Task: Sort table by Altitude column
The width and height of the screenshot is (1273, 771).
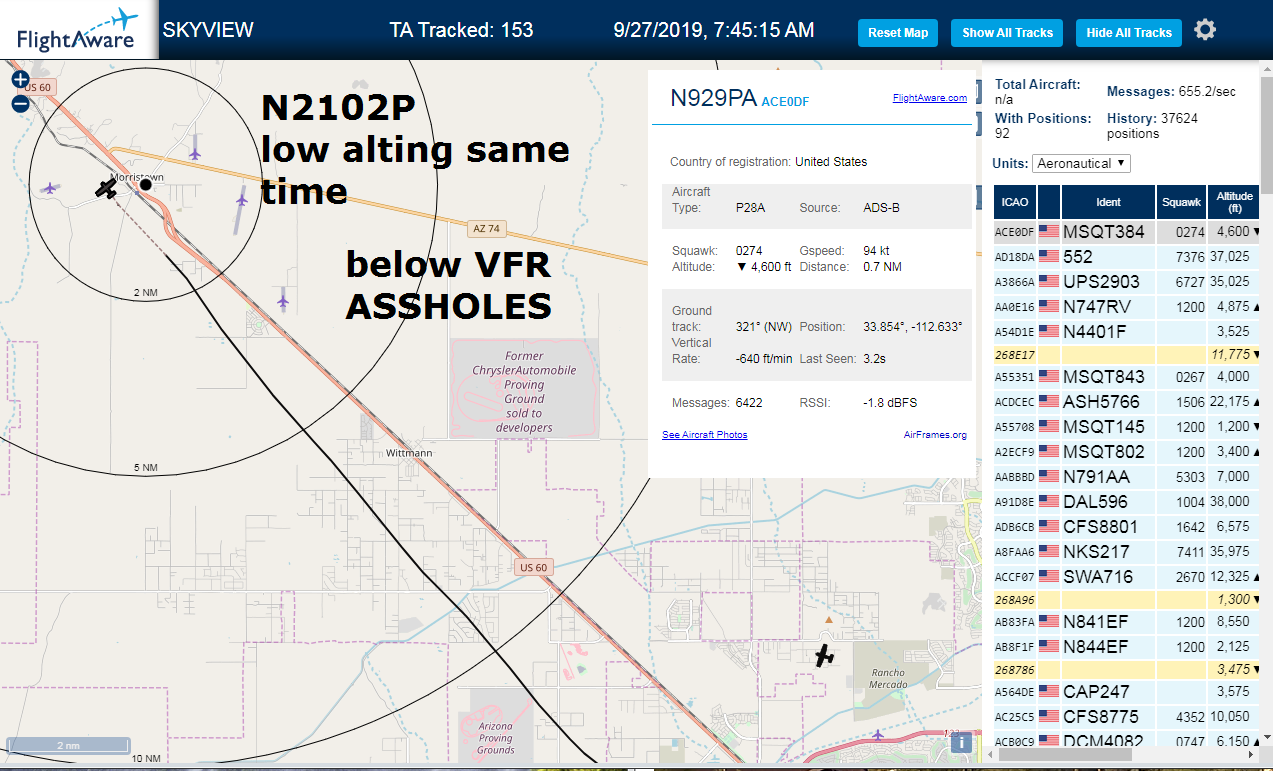Action: (1235, 202)
